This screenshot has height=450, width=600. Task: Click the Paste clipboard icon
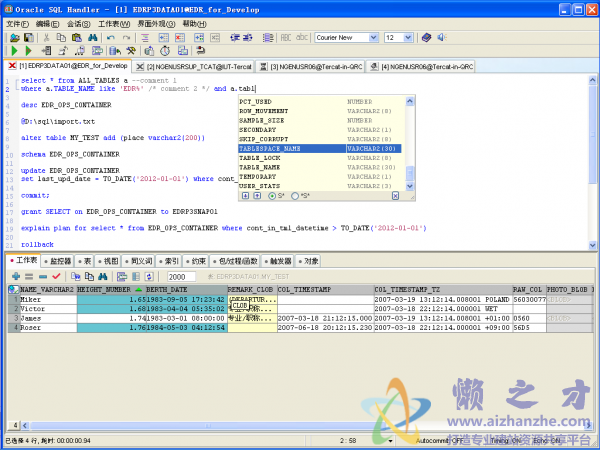pos(77,38)
